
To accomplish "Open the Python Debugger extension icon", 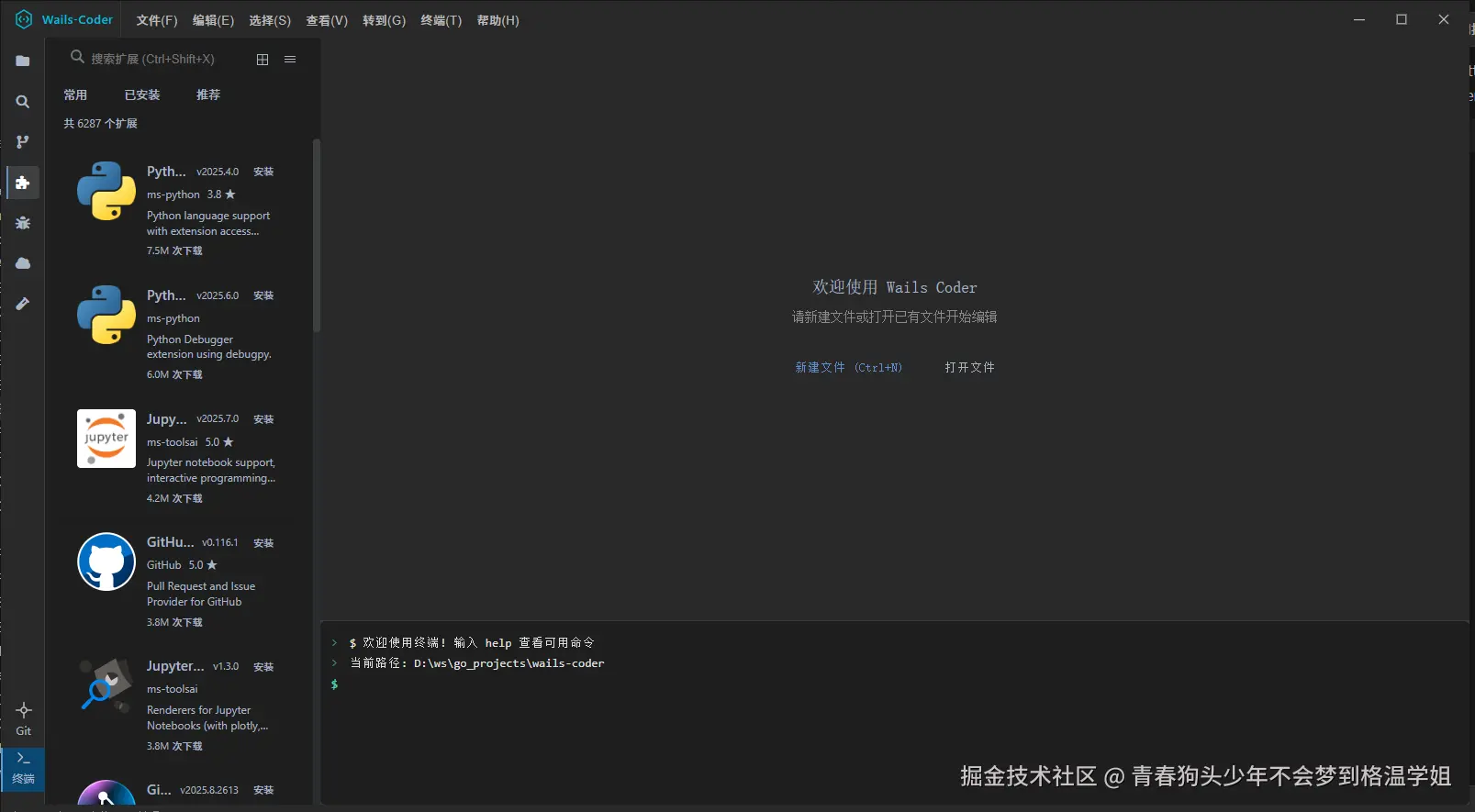I will (106, 315).
